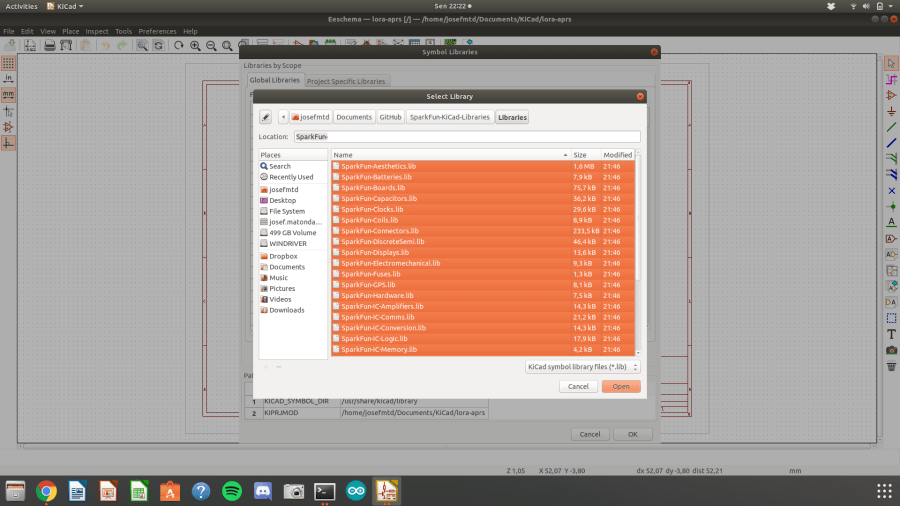Switch to the Global Libraries tab
The height and width of the screenshot is (506, 900).
(274, 80)
